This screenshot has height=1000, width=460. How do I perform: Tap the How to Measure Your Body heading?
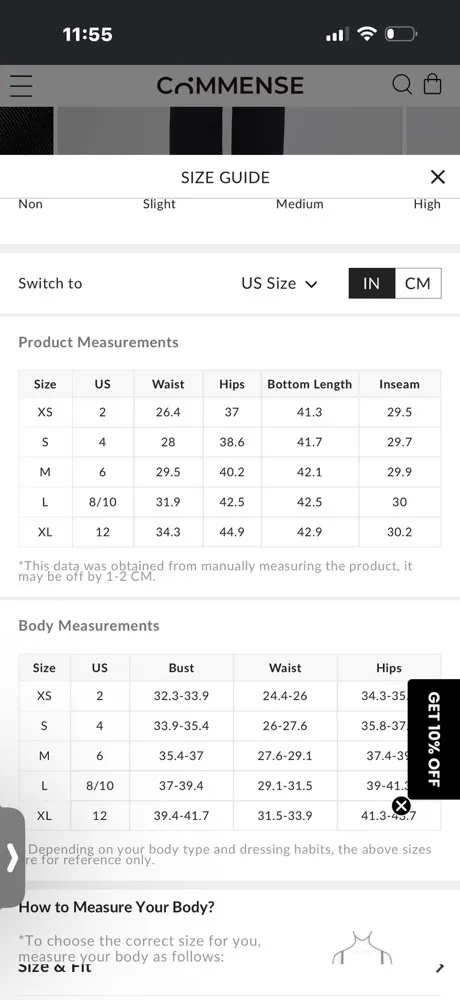click(x=117, y=906)
